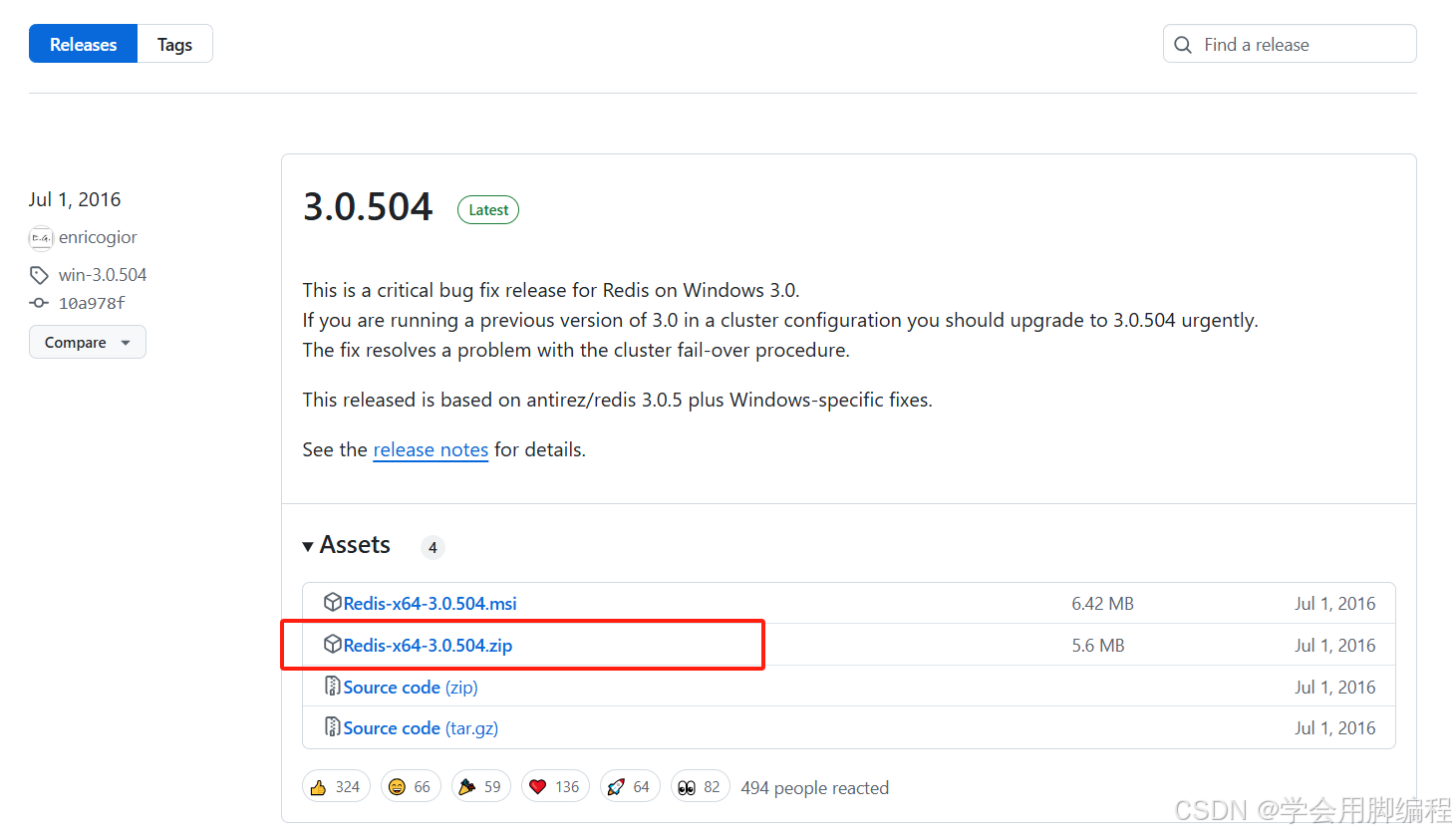Click file-zip icon next to Source code (tar.gz)

(333, 726)
